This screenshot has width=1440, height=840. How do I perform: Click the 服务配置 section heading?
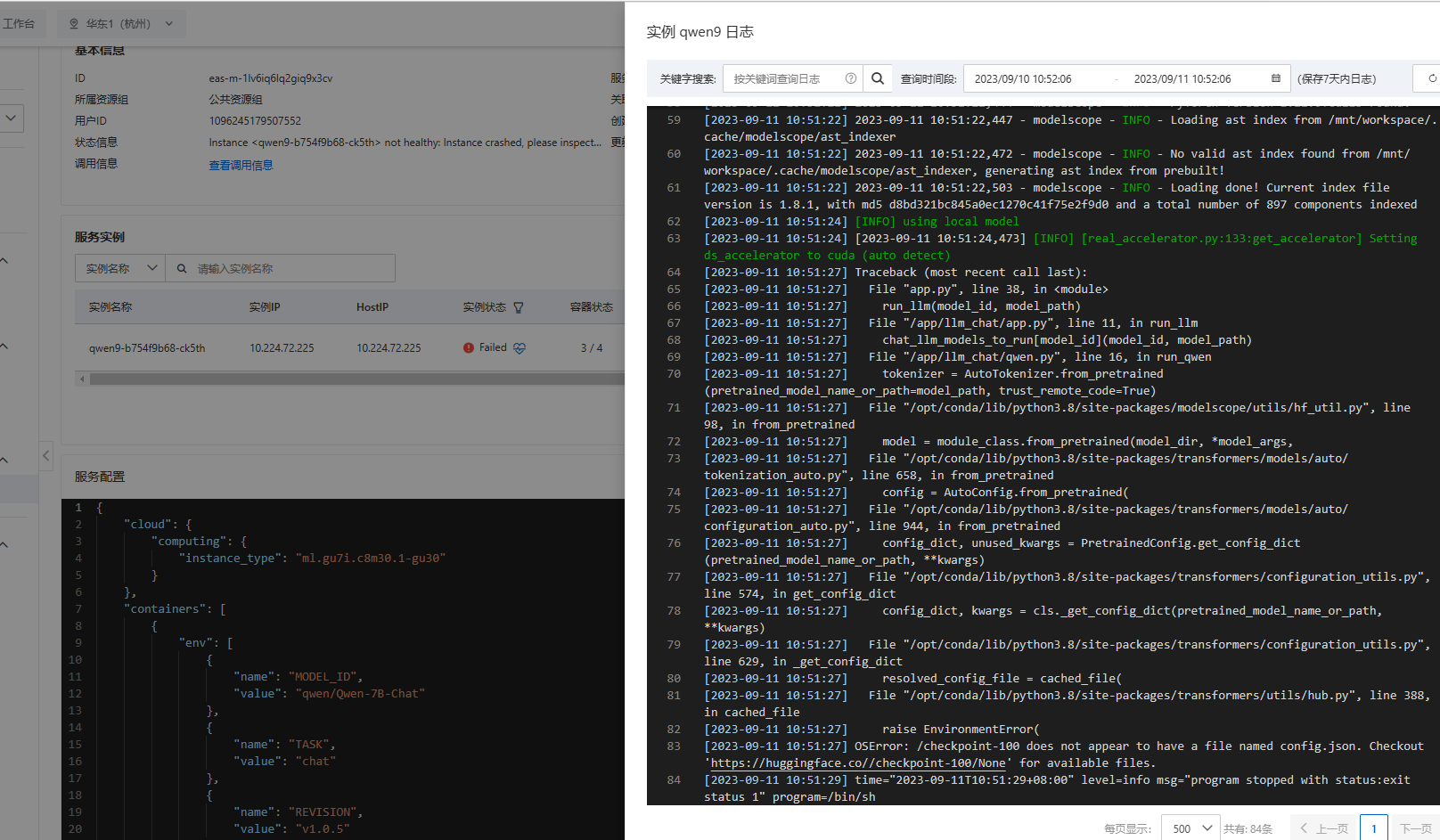click(x=100, y=477)
